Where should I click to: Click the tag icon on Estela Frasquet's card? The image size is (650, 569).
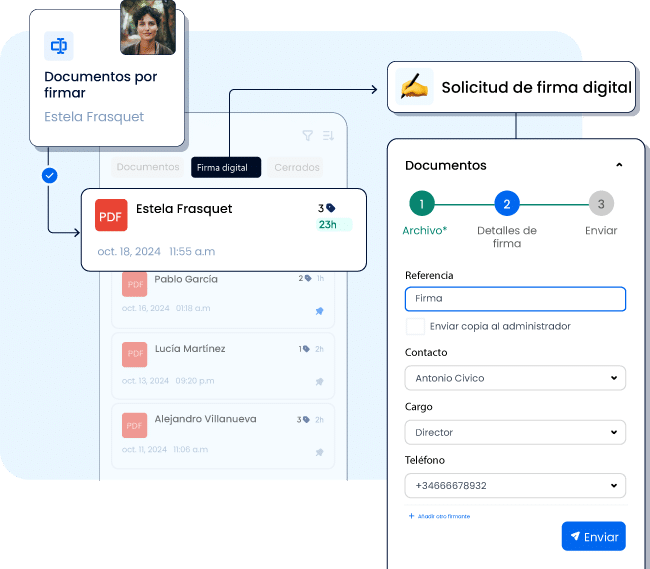click(331, 208)
